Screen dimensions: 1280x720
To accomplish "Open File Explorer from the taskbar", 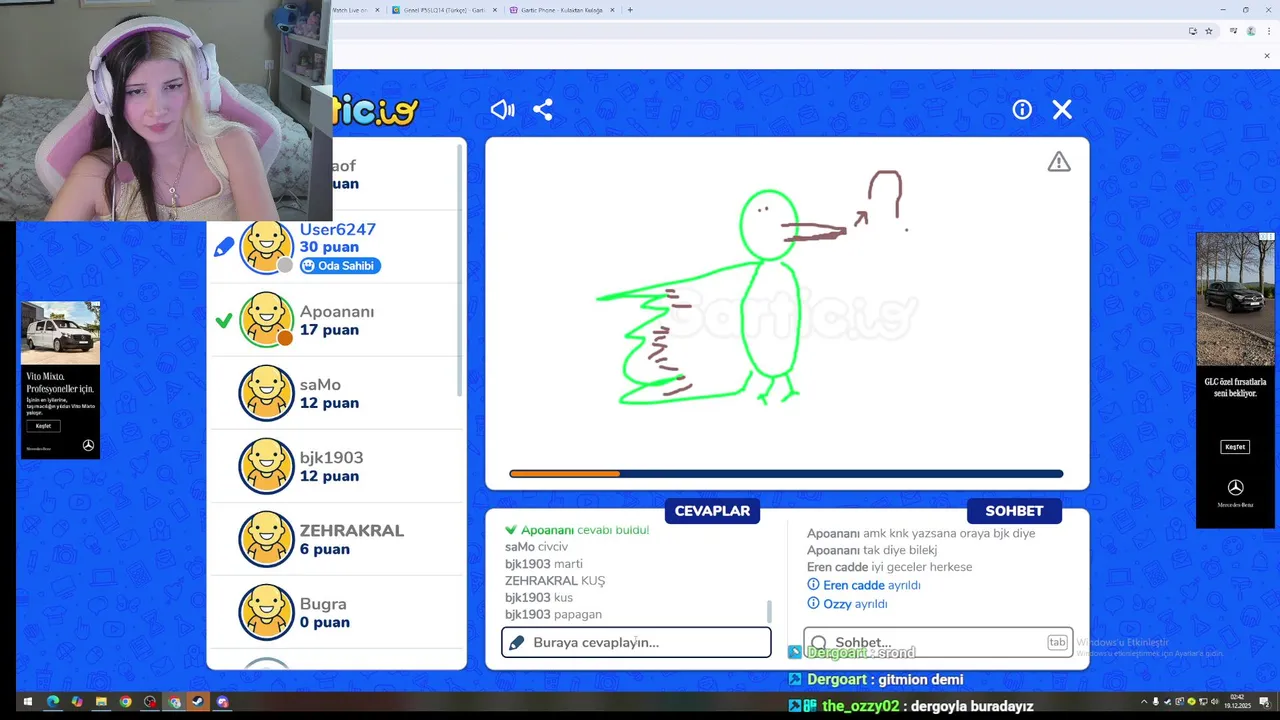I will point(101,702).
